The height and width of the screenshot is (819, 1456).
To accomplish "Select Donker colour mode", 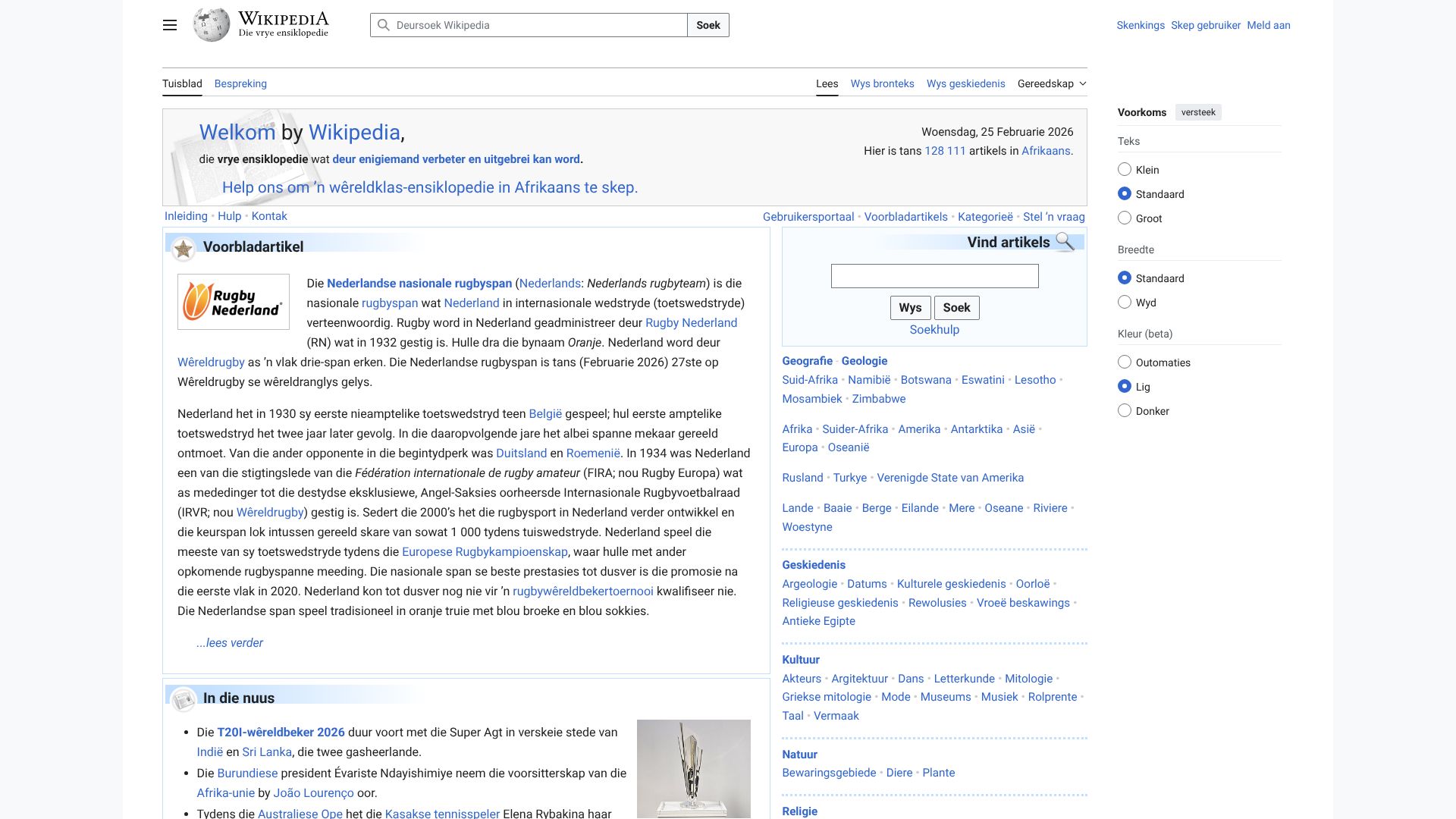I will (x=1125, y=411).
